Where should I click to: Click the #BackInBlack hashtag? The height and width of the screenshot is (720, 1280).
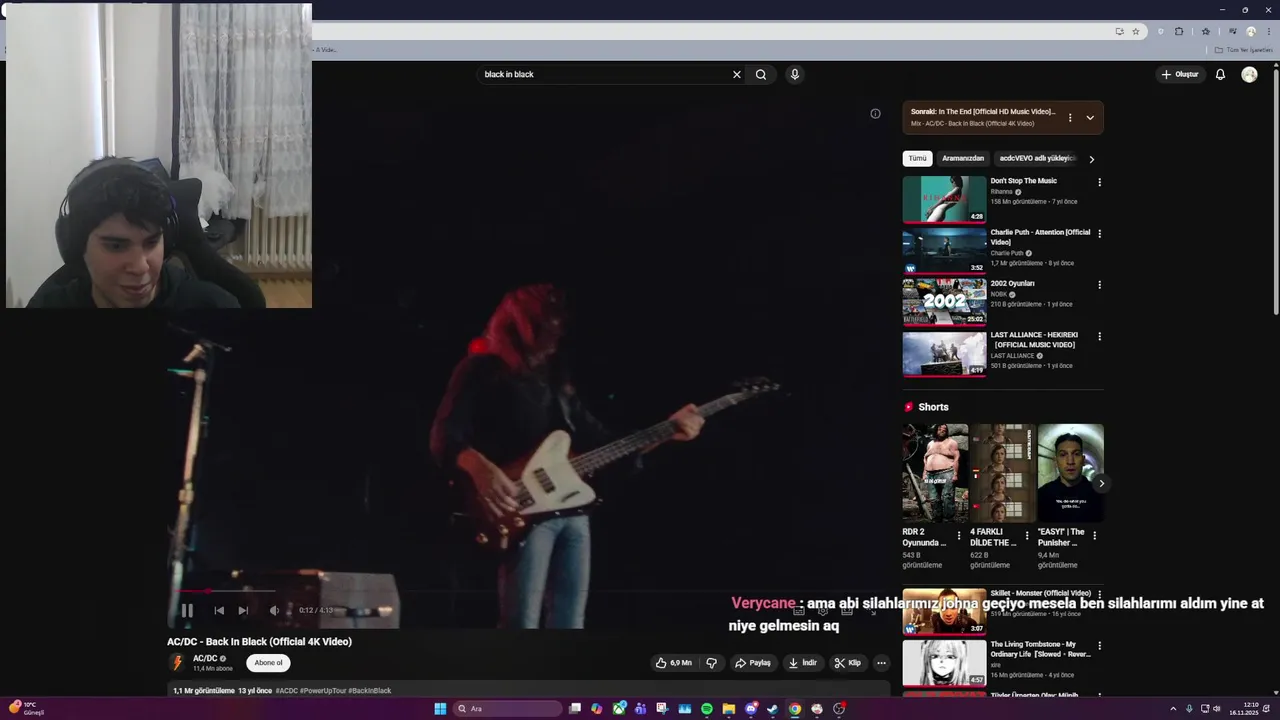point(370,691)
